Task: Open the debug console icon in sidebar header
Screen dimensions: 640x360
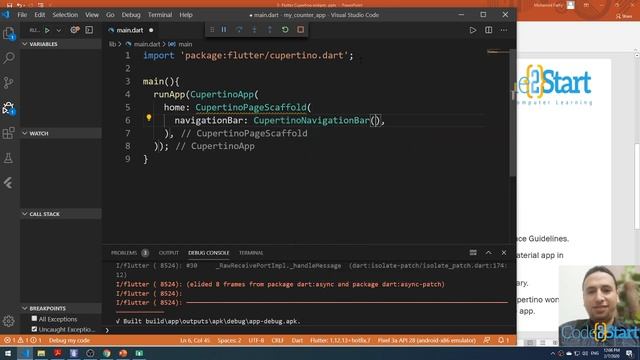Action: tap(89, 30)
